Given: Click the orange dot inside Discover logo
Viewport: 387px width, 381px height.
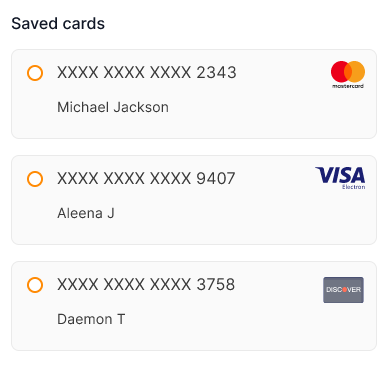Looking at the screenshot, I should coord(345,290).
